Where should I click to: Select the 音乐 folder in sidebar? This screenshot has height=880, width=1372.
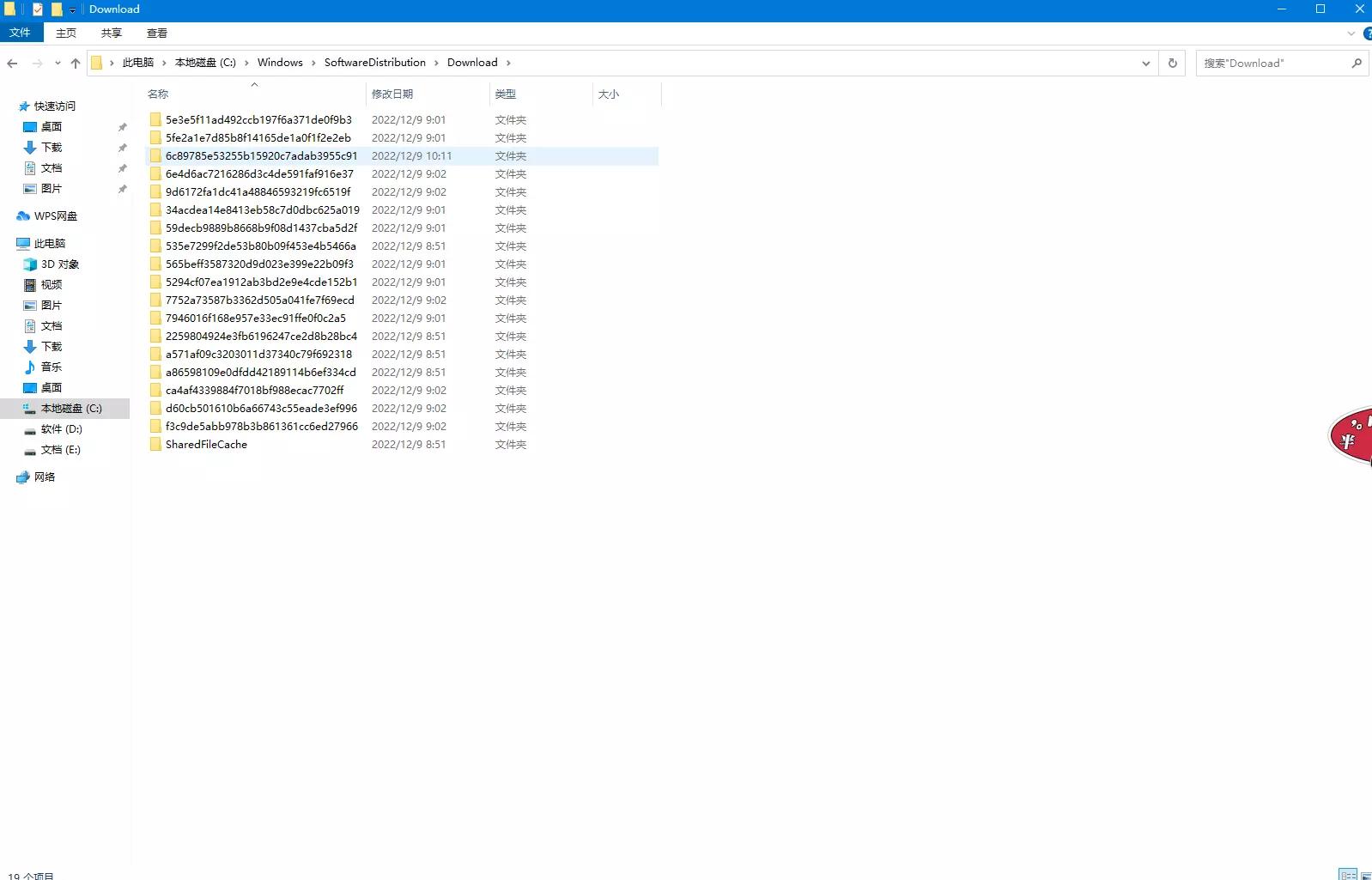click(51, 367)
